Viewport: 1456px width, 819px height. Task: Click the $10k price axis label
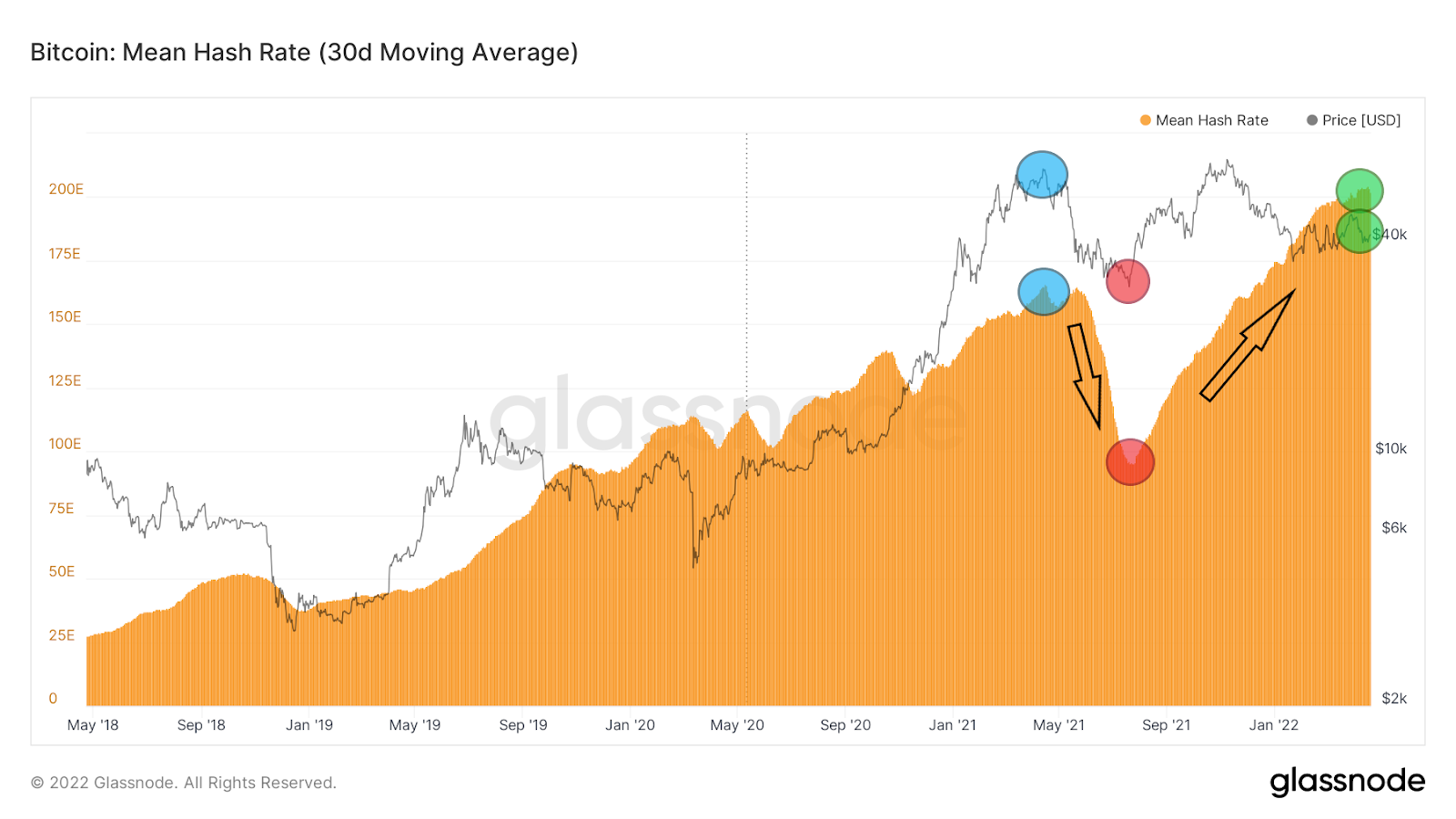click(1391, 449)
